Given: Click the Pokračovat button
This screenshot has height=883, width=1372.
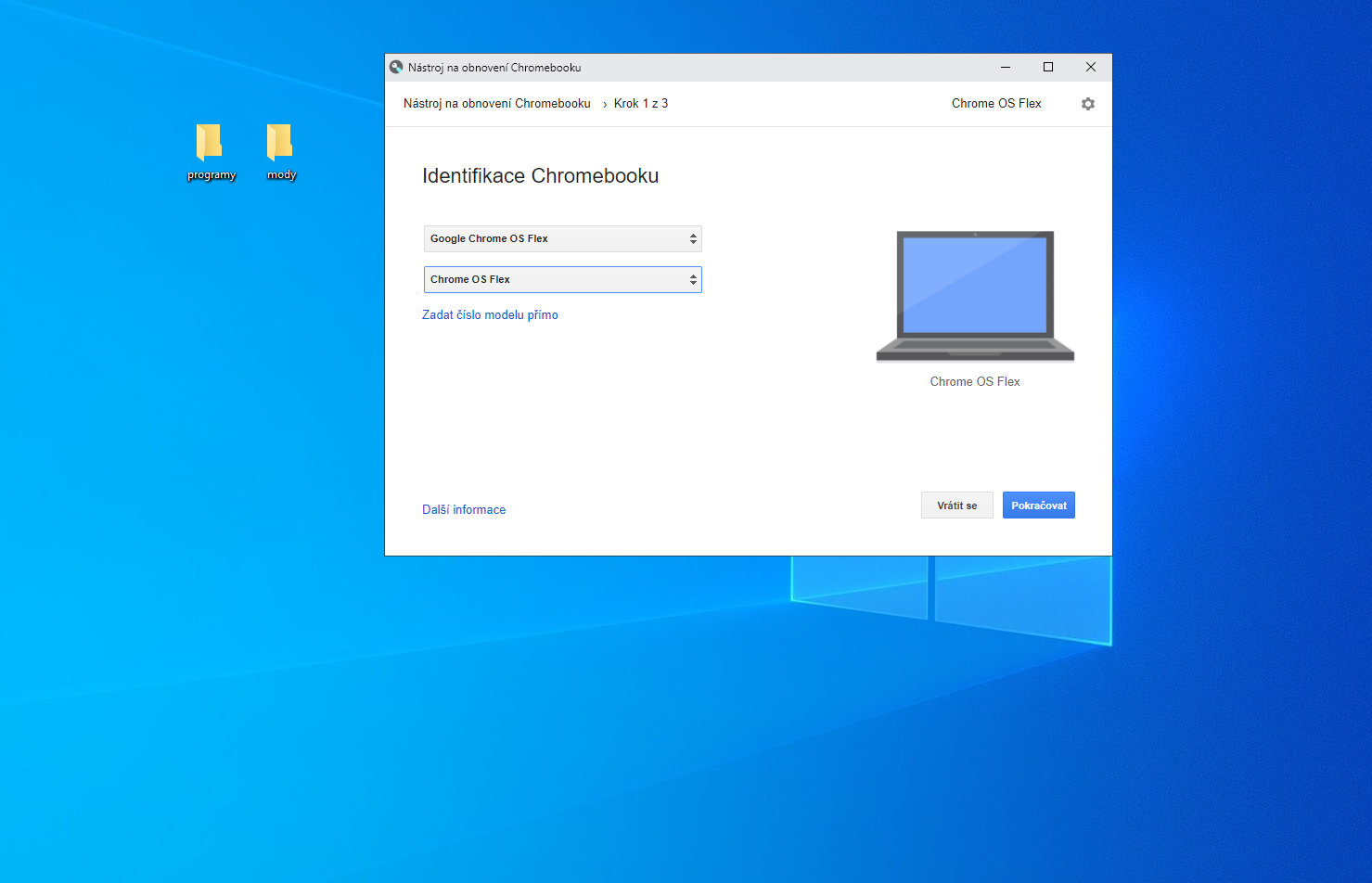Looking at the screenshot, I should (1039, 505).
